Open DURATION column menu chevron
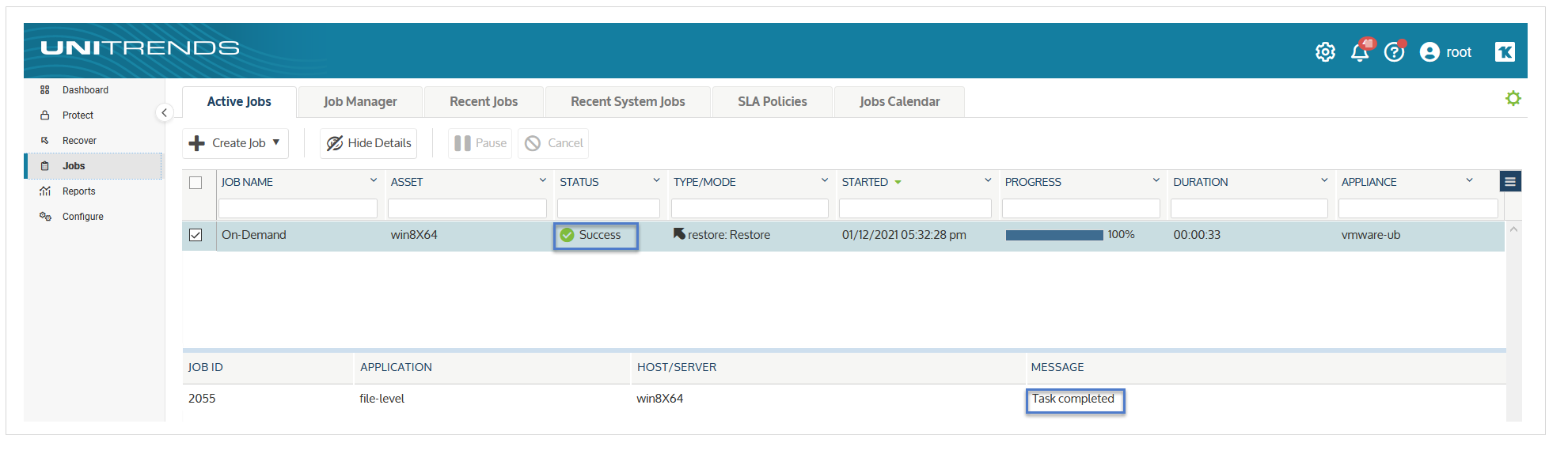 1324,180
